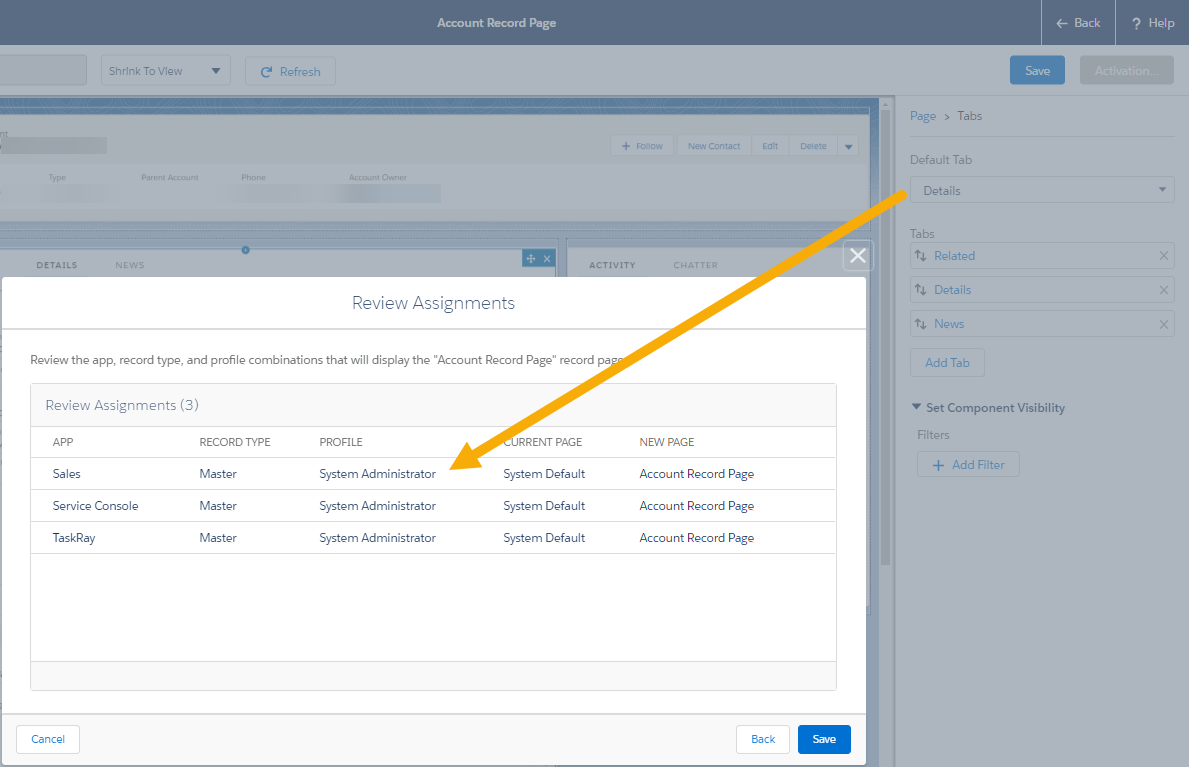The height and width of the screenshot is (767, 1189).
Task: Click the move icon on the tabs component
Action: [530, 259]
